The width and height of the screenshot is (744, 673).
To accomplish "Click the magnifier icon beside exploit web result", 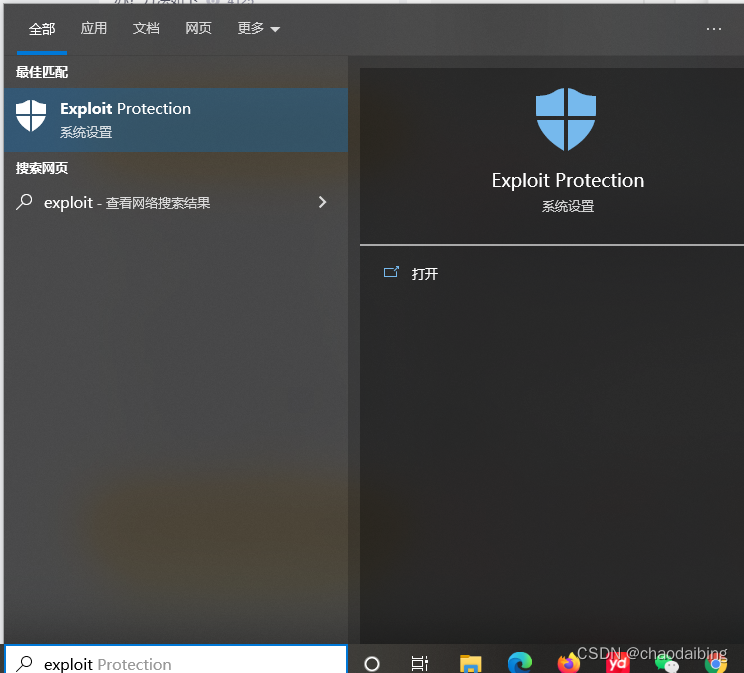I will coord(24,202).
